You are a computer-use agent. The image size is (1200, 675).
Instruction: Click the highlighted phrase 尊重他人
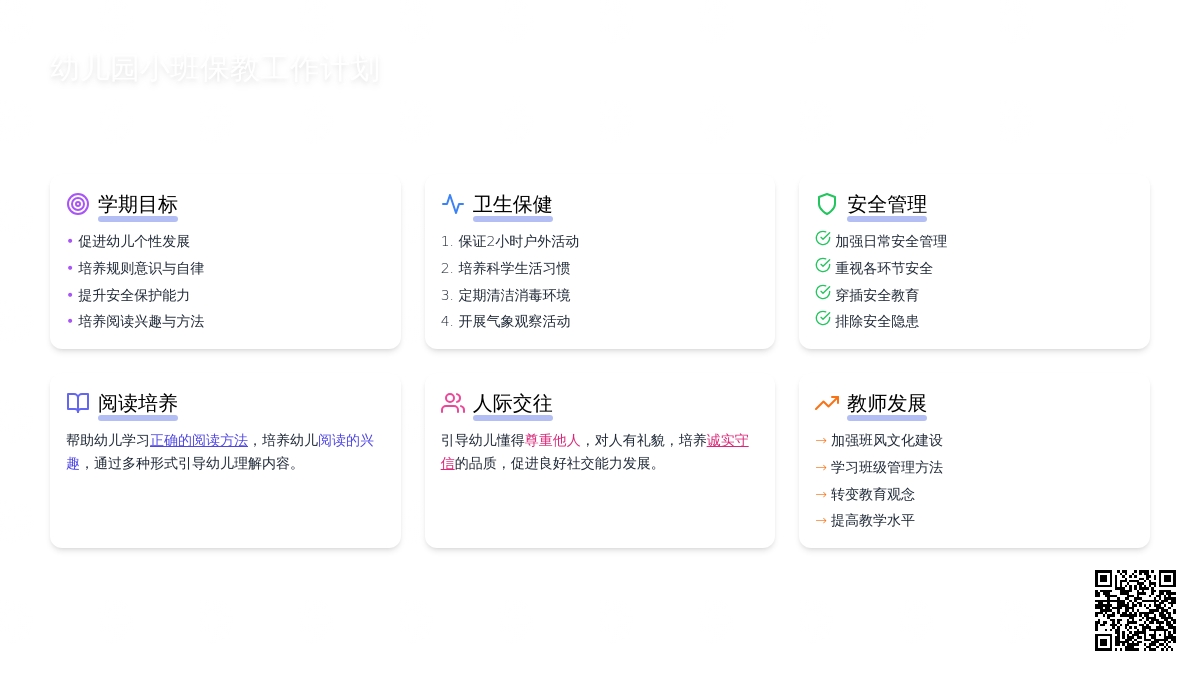tap(553, 440)
